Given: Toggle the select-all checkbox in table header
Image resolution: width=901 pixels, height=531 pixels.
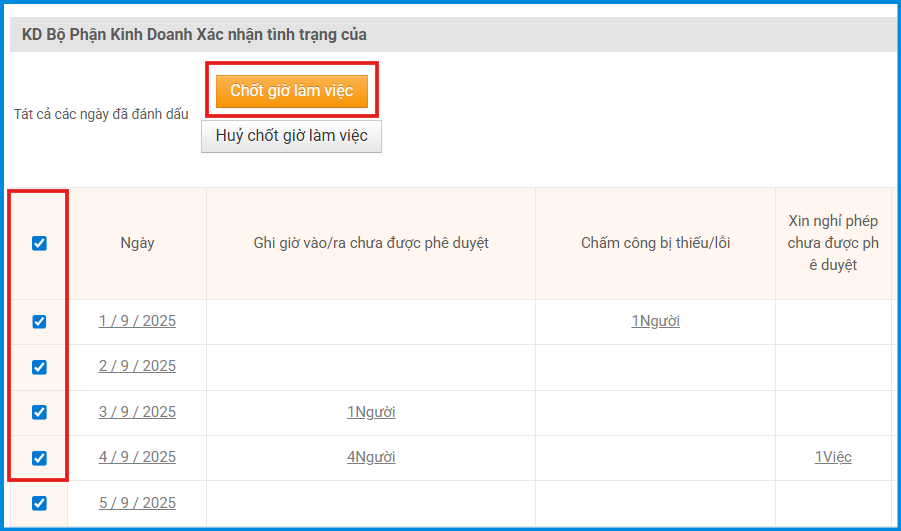Looking at the screenshot, I should click(x=39, y=243).
